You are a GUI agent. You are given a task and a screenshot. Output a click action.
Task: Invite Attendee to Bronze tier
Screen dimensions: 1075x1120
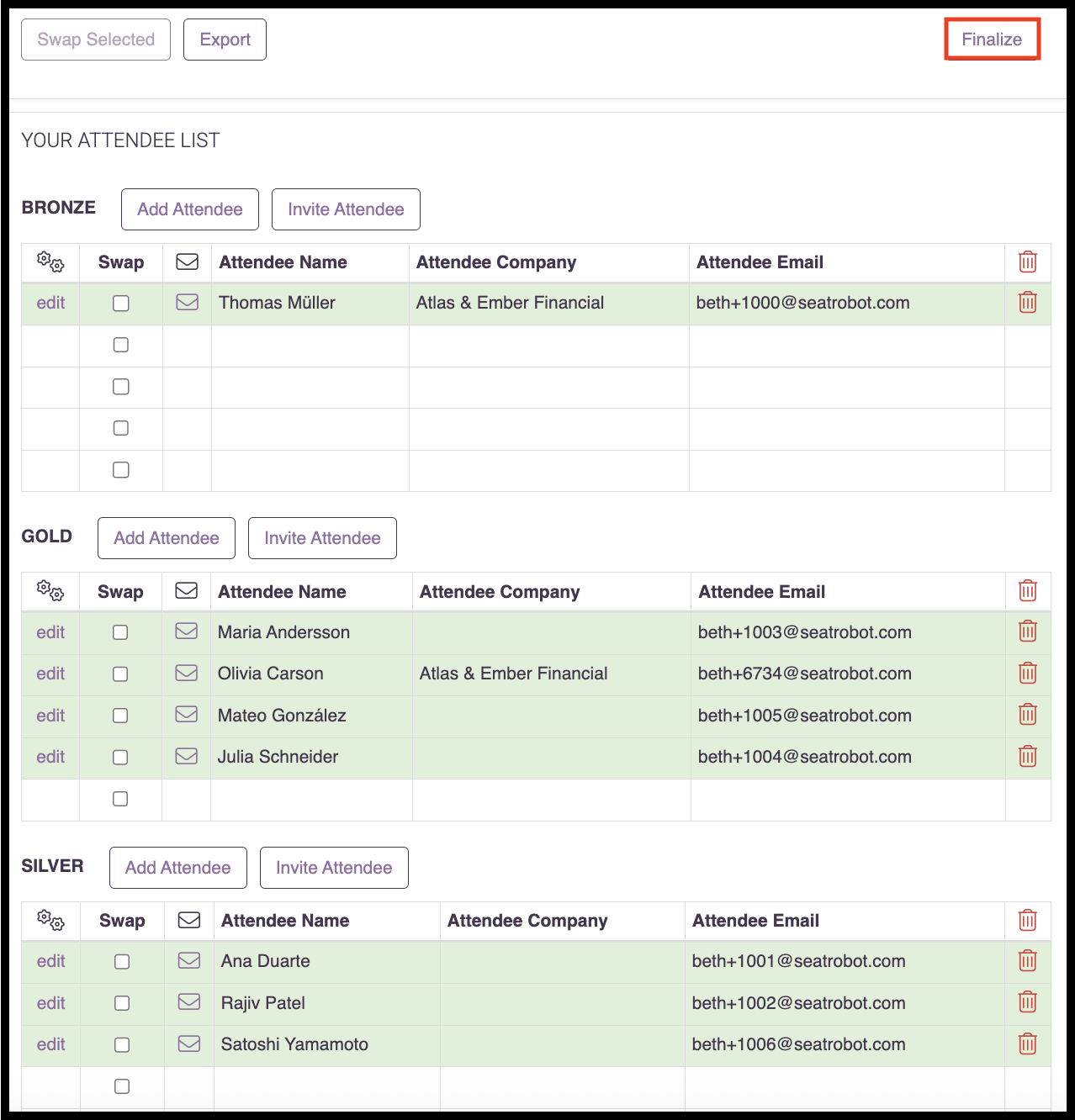tap(346, 209)
